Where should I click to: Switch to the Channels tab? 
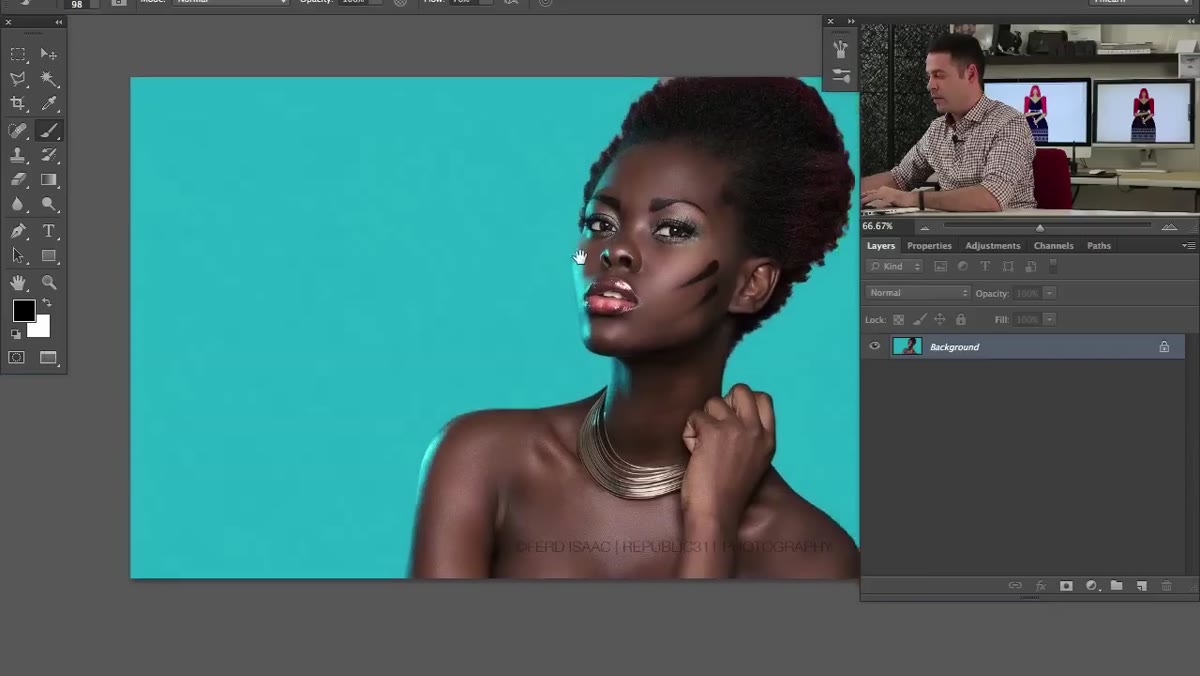point(1053,246)
